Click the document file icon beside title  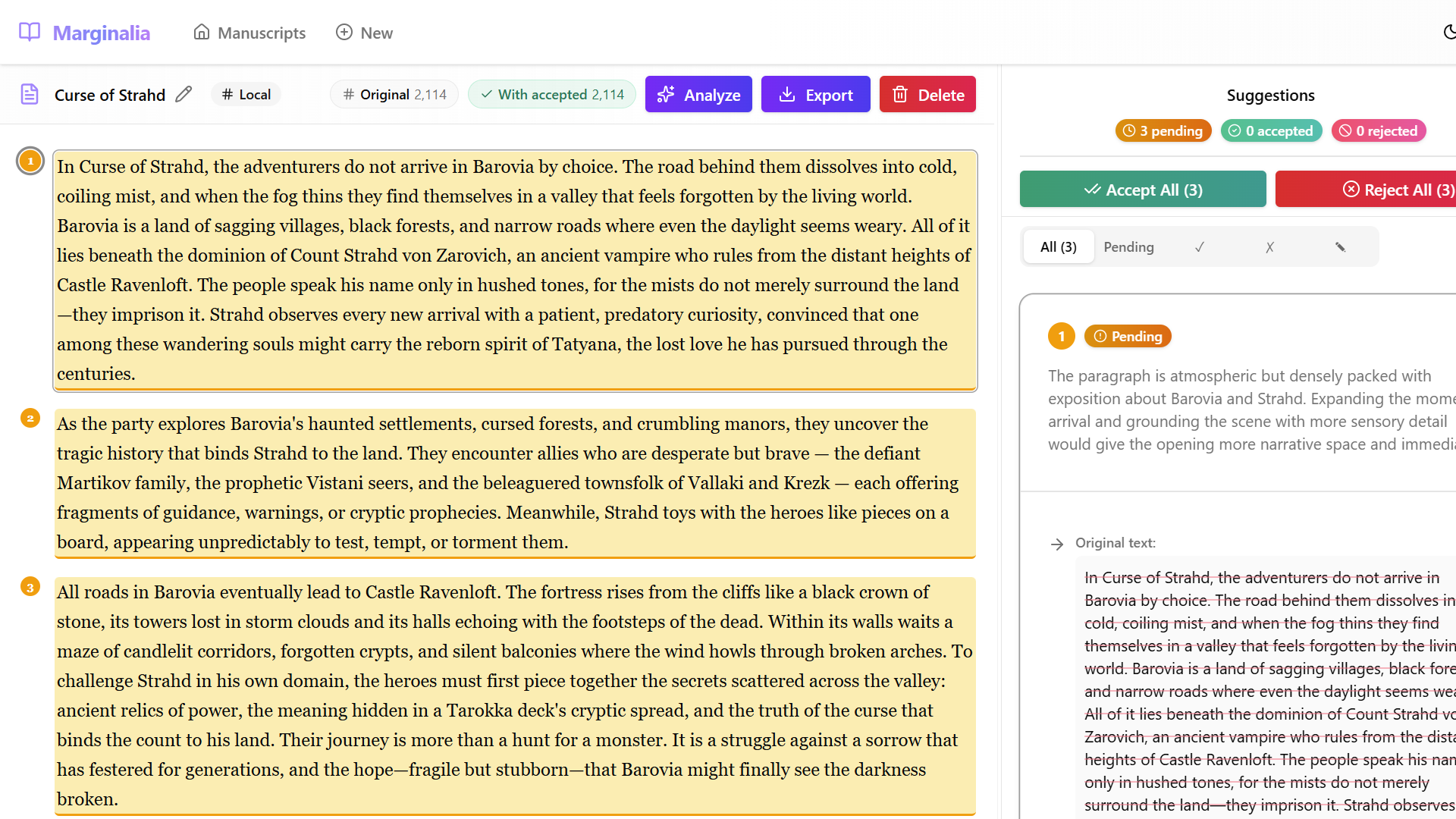(30, 94)
